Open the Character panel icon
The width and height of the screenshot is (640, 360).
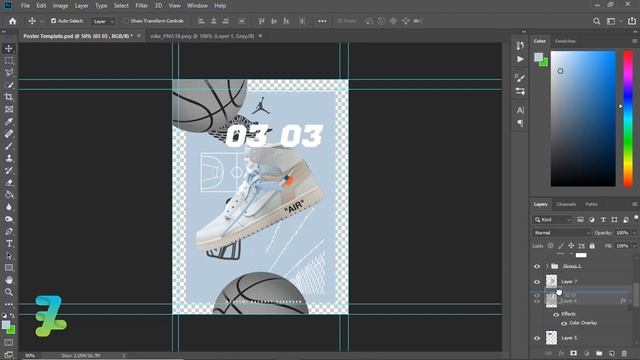[x=520, y=110]
